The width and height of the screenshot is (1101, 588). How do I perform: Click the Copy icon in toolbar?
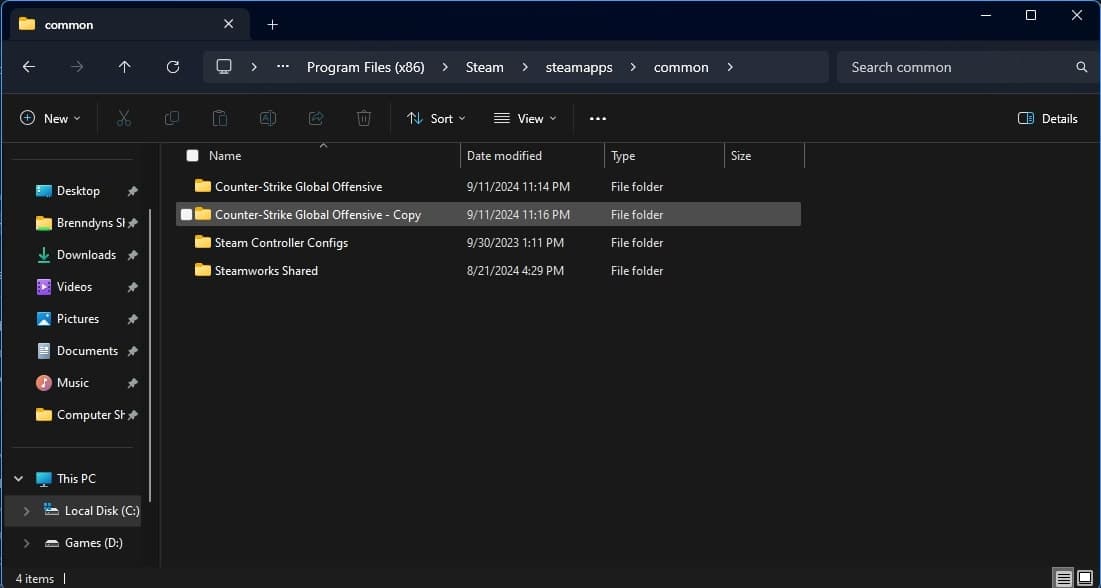tap(172, 118)
